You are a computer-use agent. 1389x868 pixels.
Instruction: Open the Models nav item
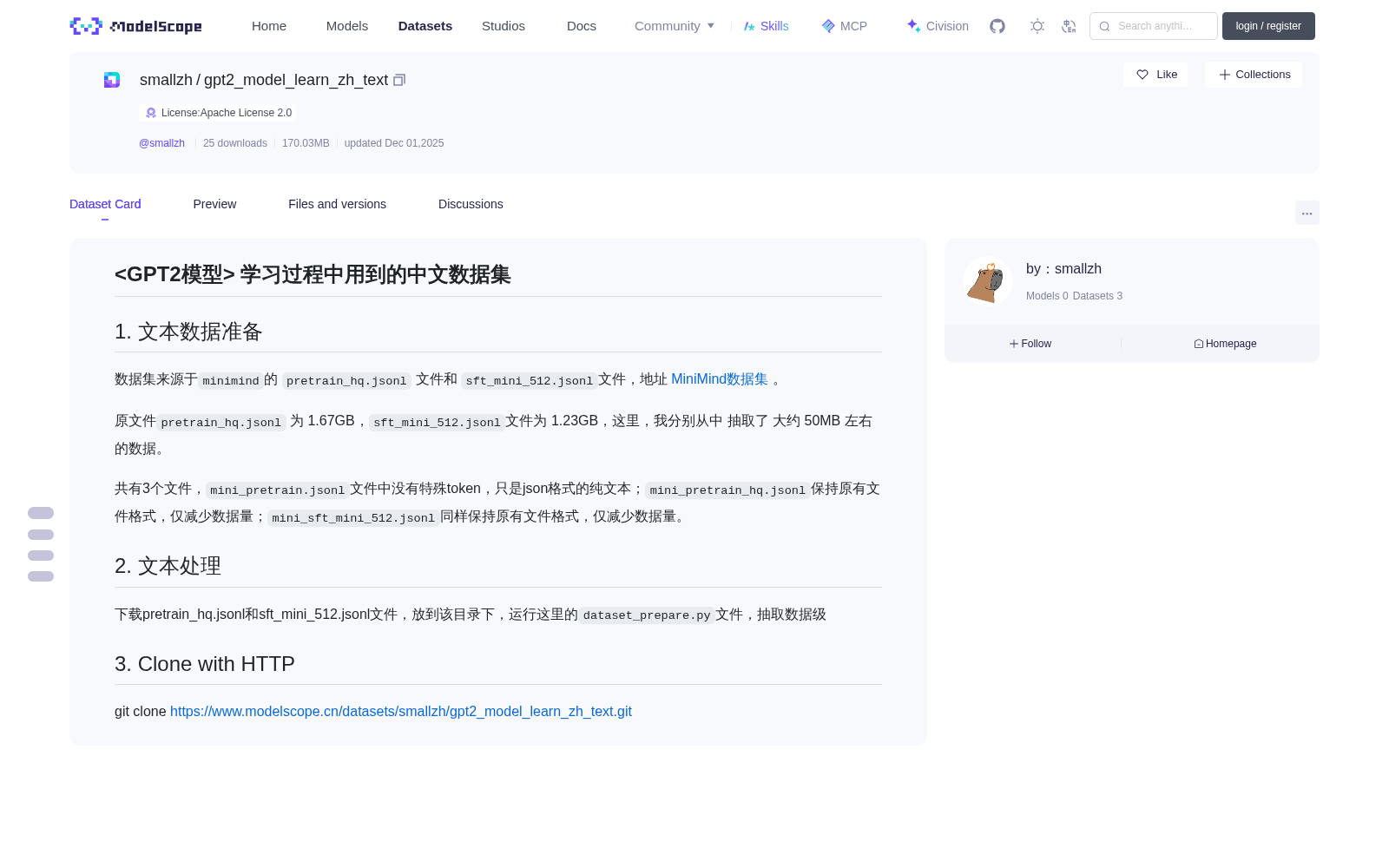347,26
